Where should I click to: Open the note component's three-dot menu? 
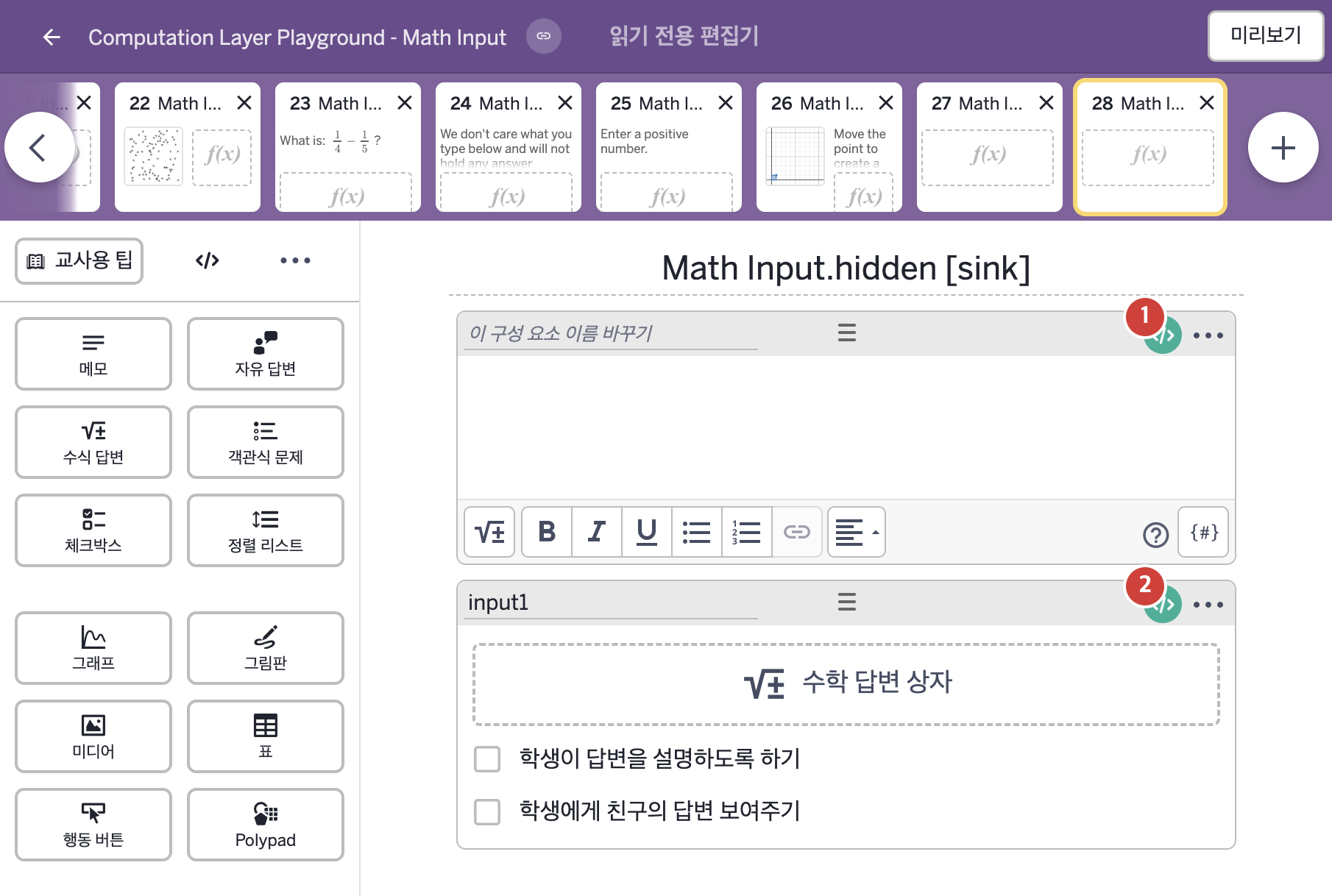click(1208, 335)
